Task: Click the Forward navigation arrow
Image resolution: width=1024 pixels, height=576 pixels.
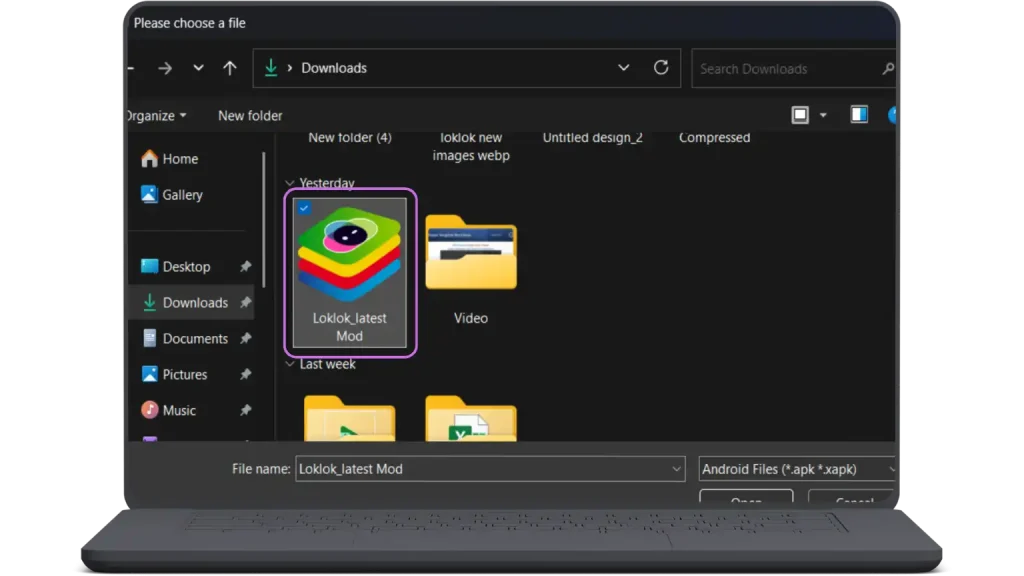Action: (x=166, y=68)
